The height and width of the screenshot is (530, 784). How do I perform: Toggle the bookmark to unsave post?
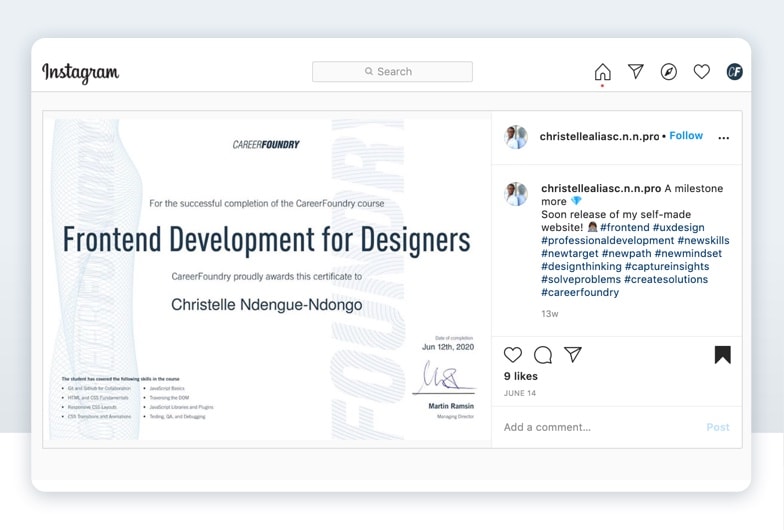pos(722,355)
